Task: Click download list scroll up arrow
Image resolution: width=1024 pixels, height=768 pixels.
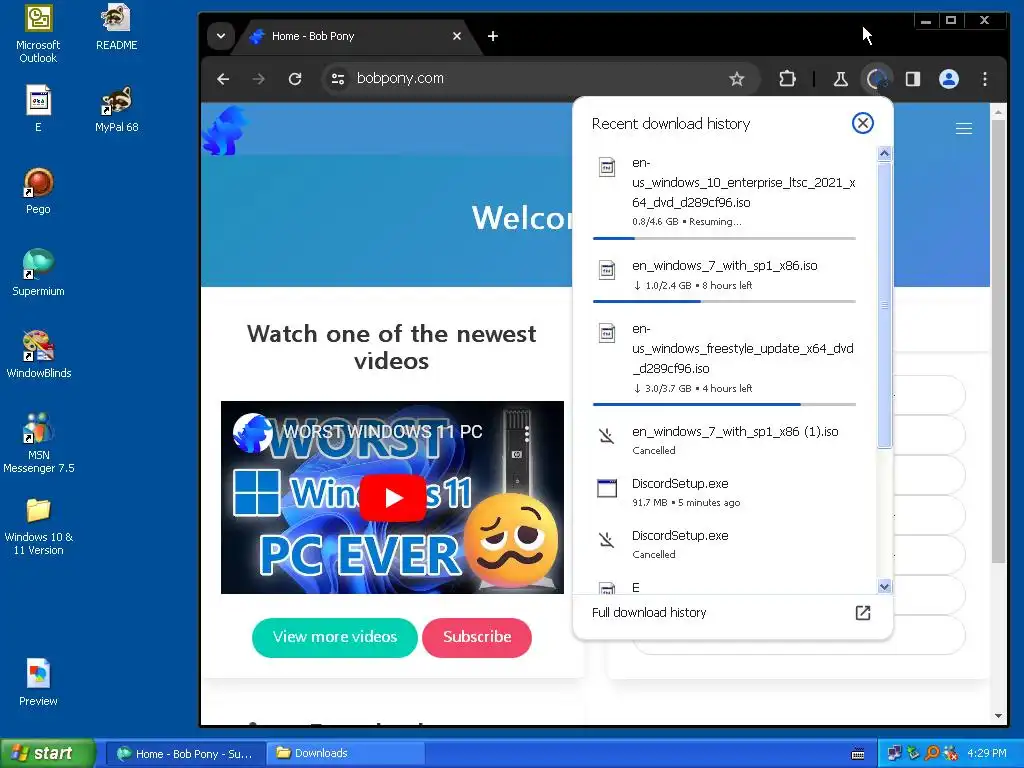Action: point(884,153)
